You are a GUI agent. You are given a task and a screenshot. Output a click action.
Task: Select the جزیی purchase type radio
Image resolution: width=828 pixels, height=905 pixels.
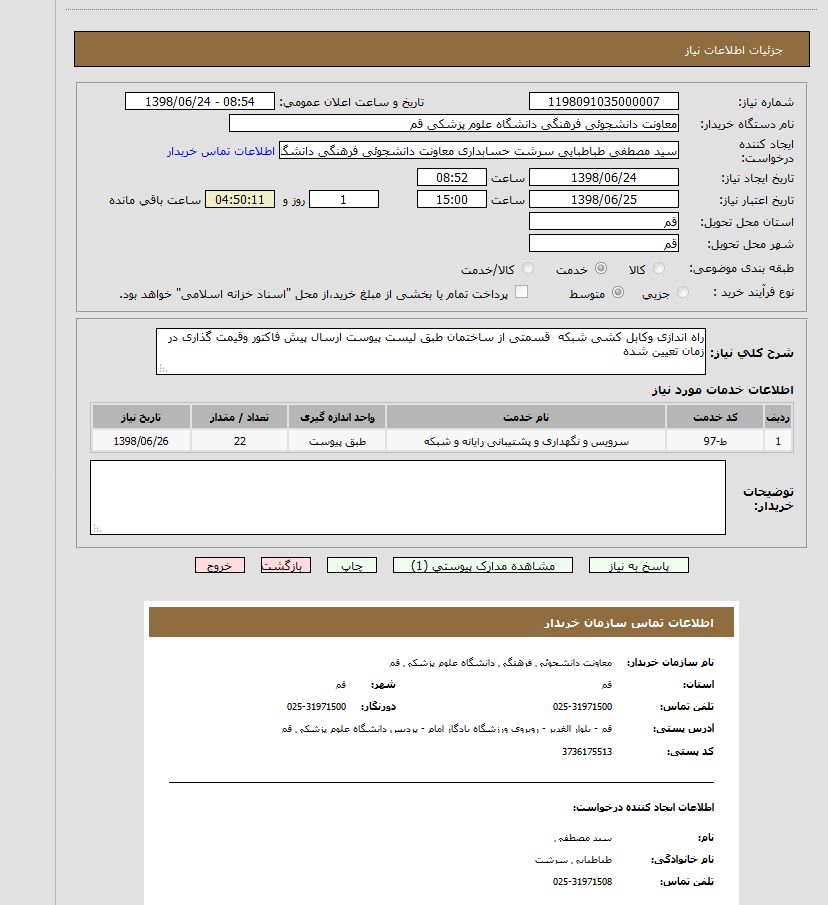click(683, 292)
